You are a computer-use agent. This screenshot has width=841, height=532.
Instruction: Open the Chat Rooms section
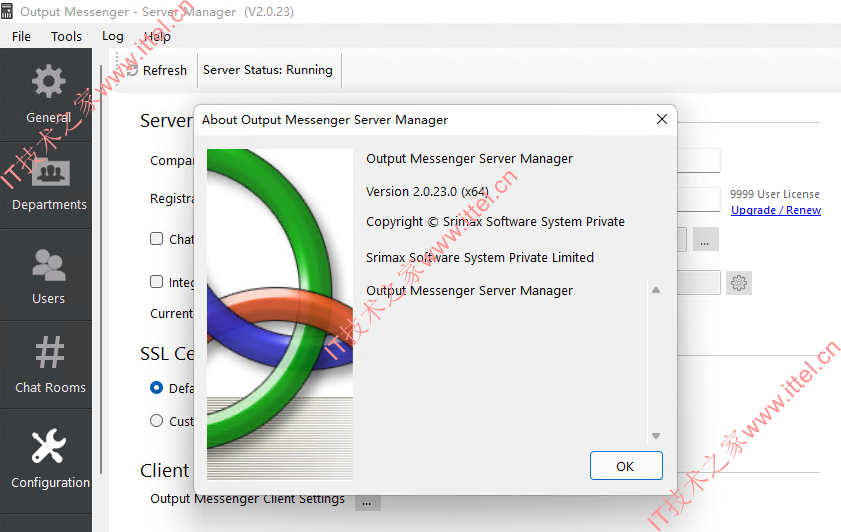(x=47, y=365)
